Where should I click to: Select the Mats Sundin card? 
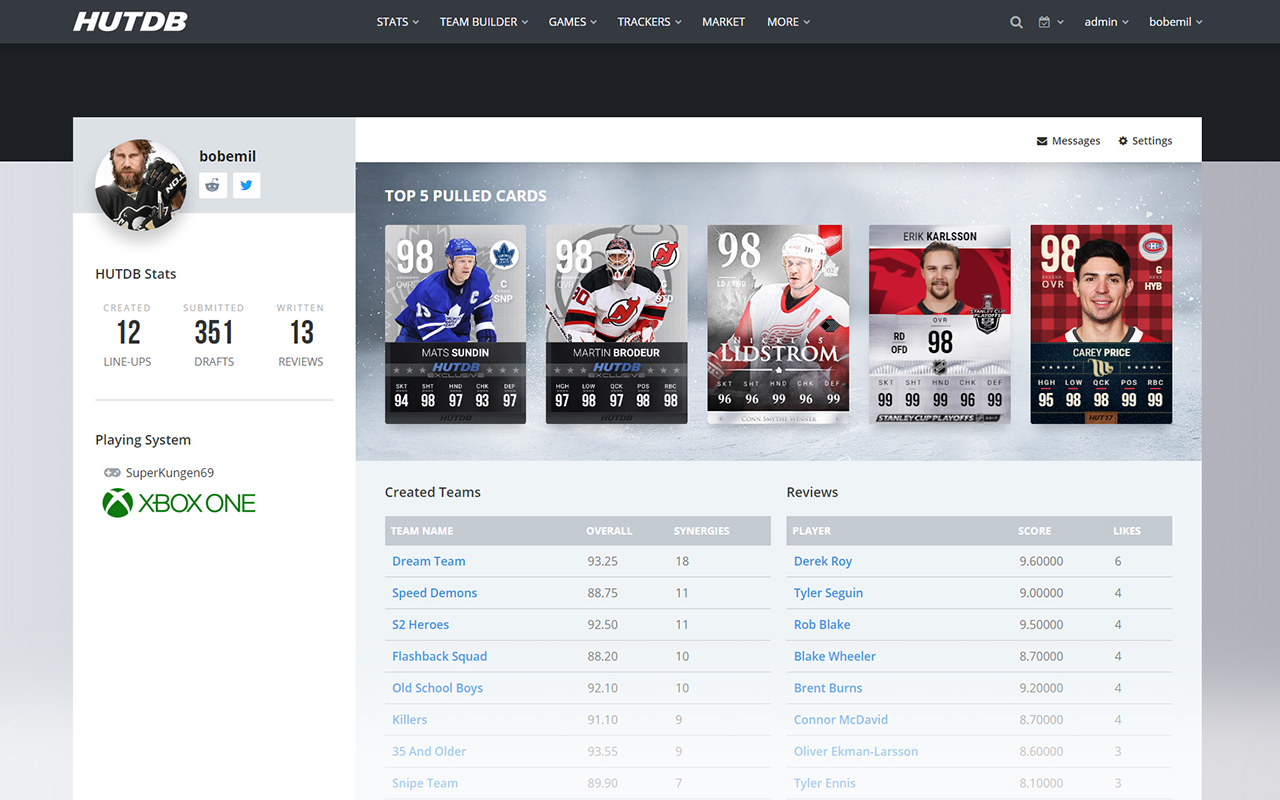point(456,324)
